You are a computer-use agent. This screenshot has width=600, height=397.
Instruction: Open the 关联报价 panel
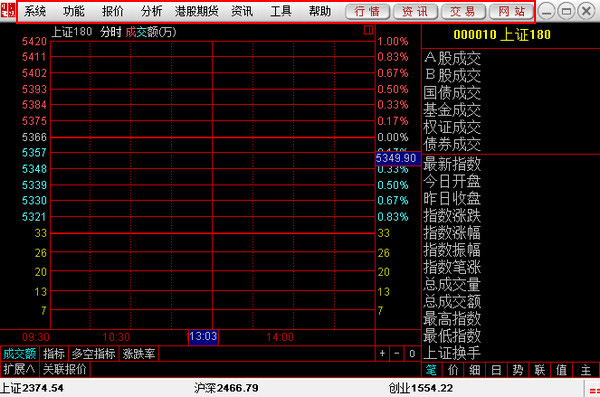[x=65, y=369]
